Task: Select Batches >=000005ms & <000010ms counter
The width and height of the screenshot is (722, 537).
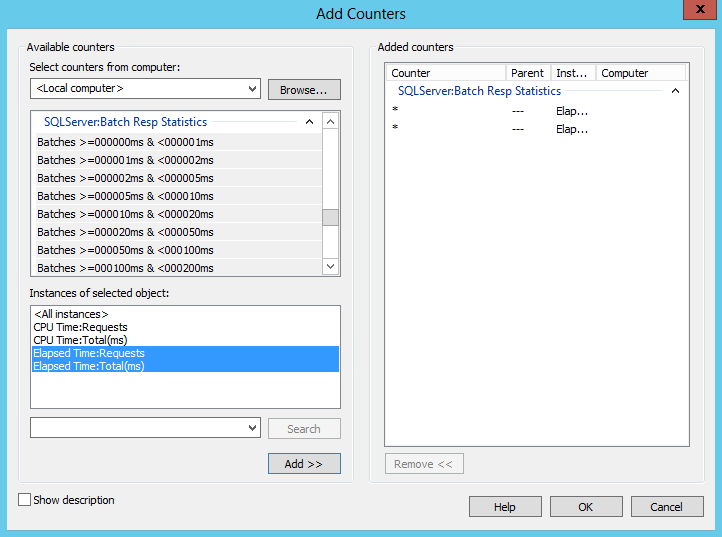Action: [x=179, y=196]
